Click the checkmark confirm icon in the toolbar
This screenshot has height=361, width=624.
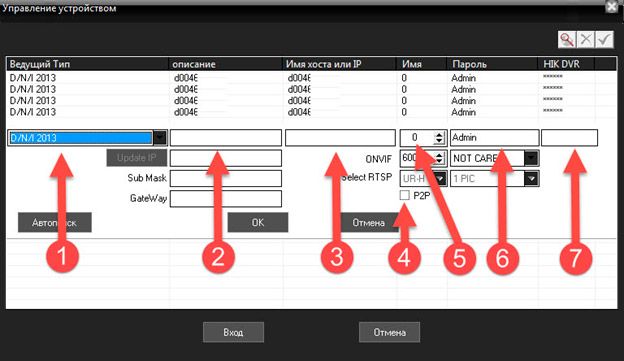click(x=604, y=39)
